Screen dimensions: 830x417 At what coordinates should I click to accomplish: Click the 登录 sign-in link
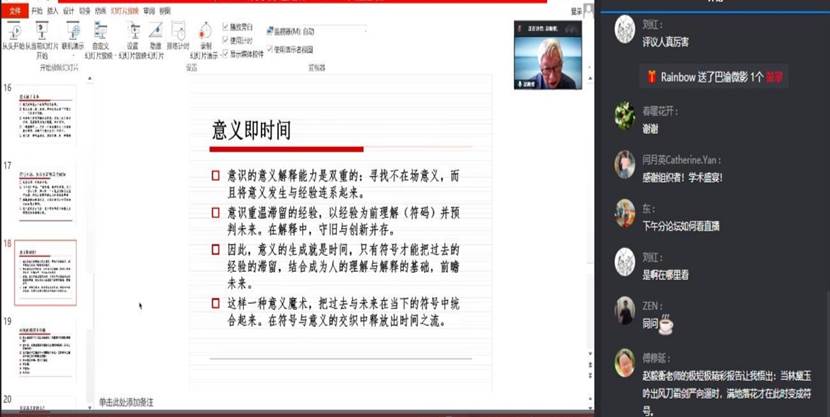pos(576,10)
